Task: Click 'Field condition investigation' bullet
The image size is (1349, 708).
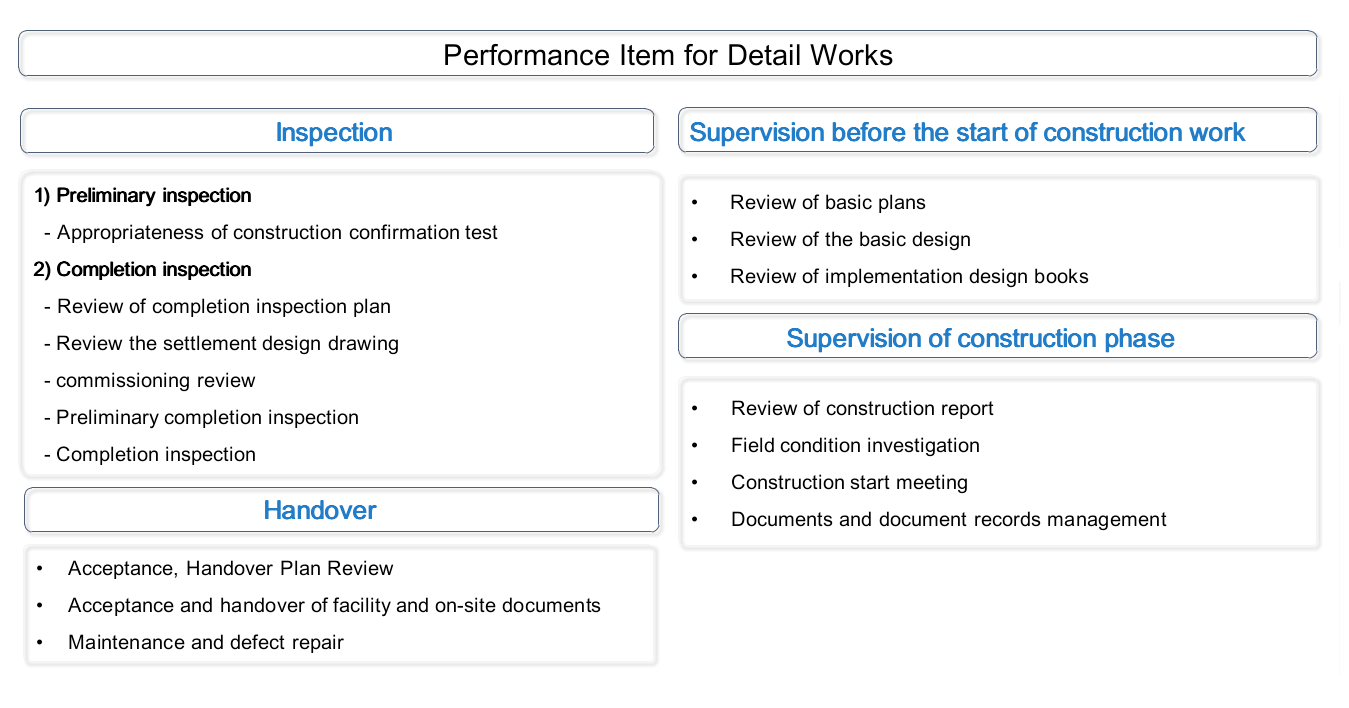Action: (x=855, y=445)
